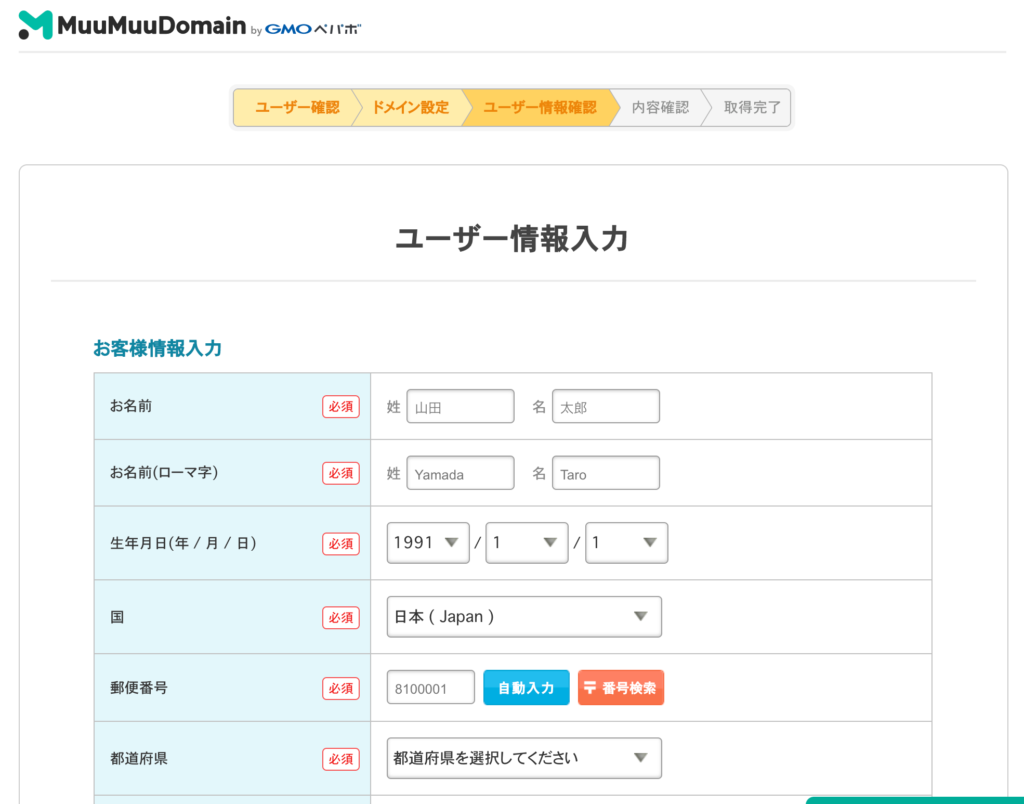The image size is (1024, 804).
Task: Select the ドメイン設定 step tab
Action: tap(410, 108)
